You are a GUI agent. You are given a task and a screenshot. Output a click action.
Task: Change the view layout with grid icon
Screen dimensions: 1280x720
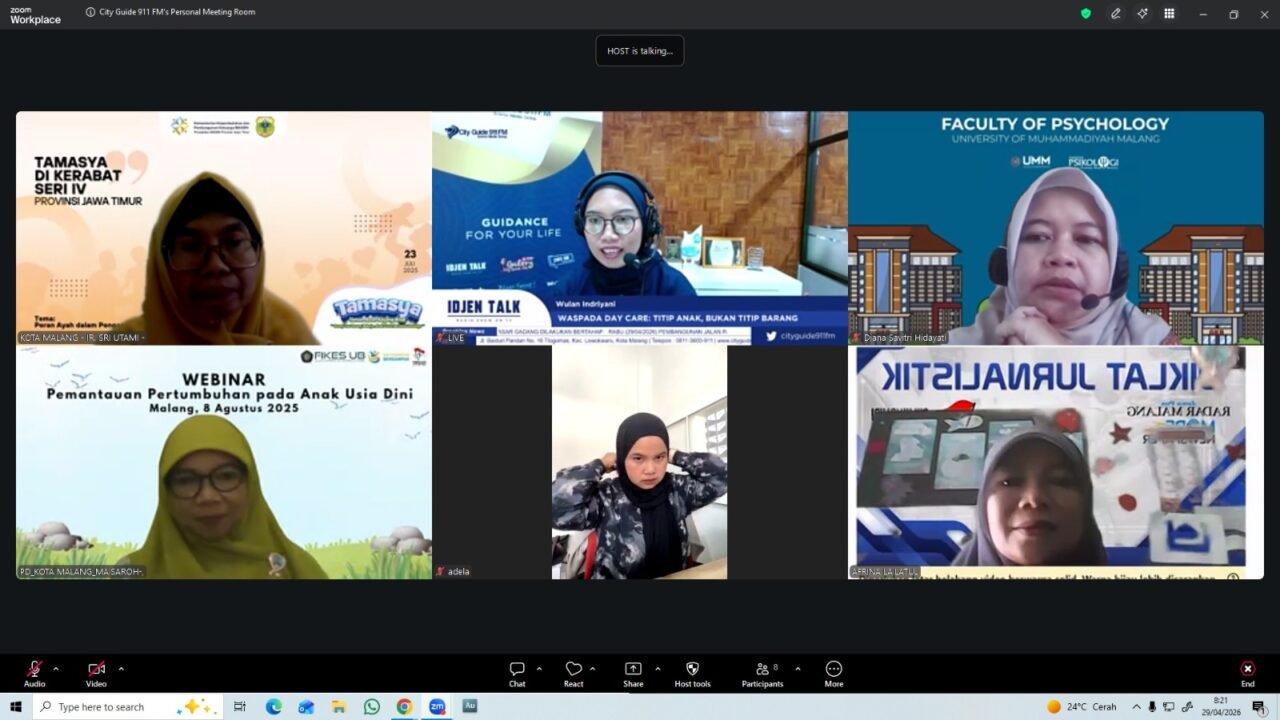(1170, 14)
